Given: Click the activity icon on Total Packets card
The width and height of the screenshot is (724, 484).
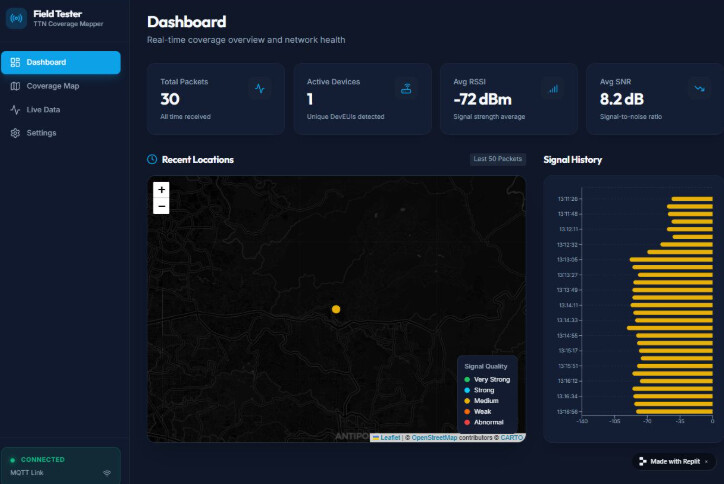Looking at the screenshot, I should click(260, 88).
